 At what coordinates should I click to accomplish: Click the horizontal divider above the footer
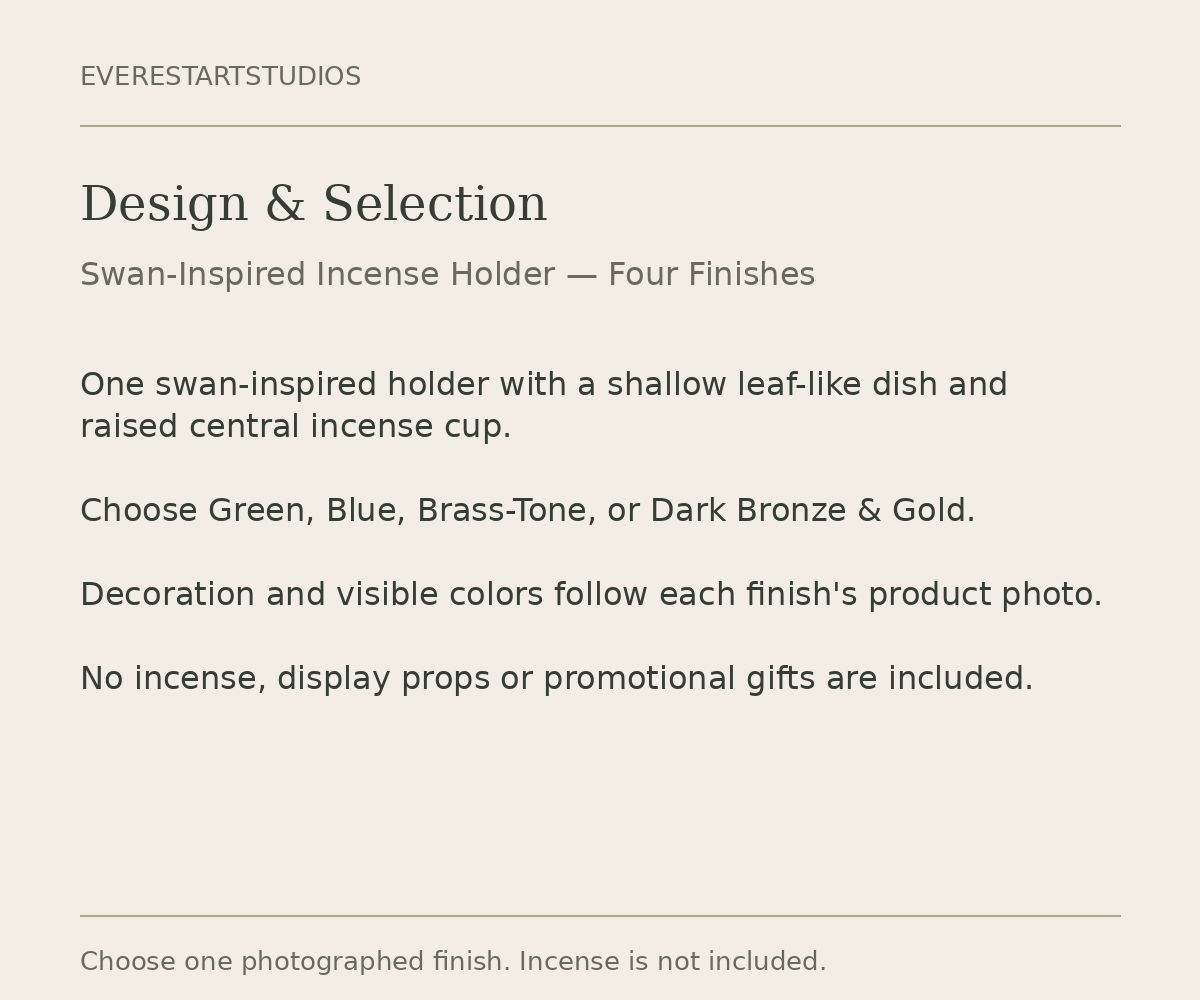600,916
